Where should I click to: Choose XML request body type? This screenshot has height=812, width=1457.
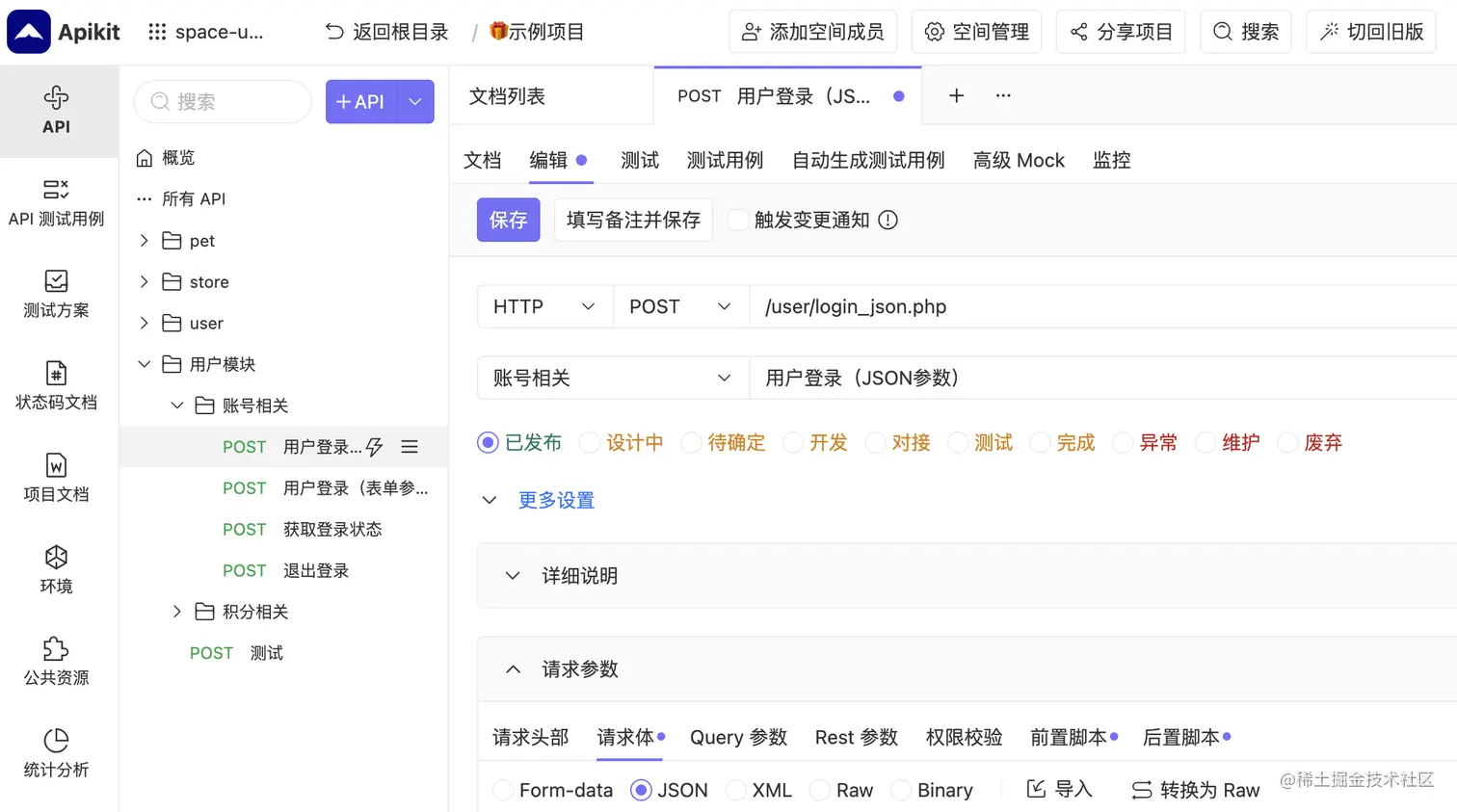pos(735,790)
